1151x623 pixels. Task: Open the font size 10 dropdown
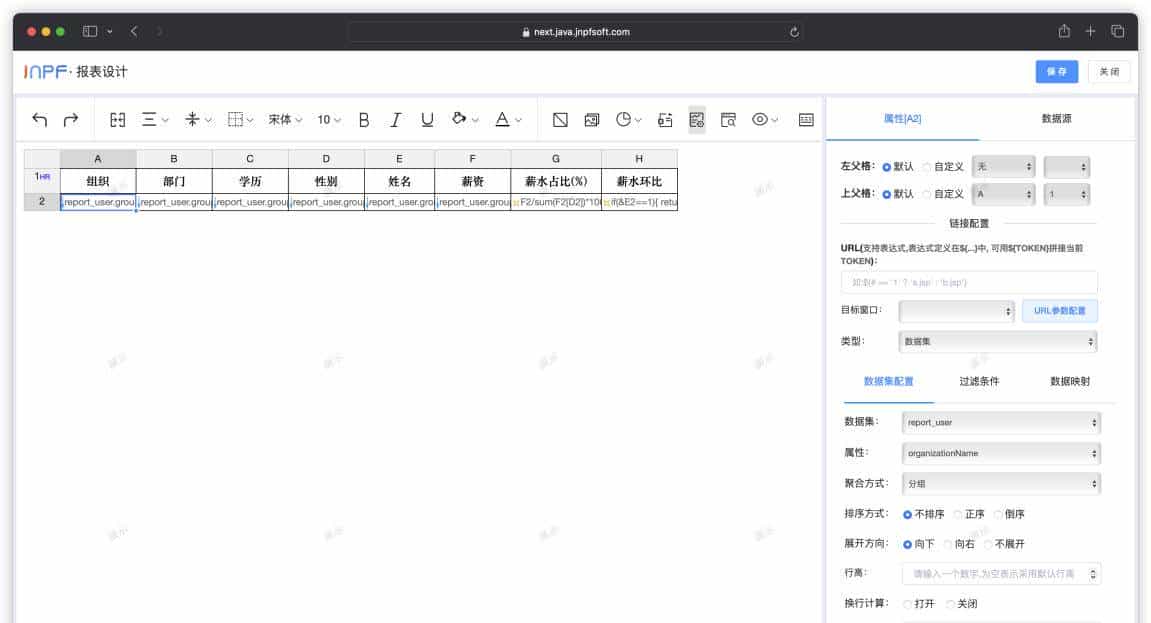329,120
